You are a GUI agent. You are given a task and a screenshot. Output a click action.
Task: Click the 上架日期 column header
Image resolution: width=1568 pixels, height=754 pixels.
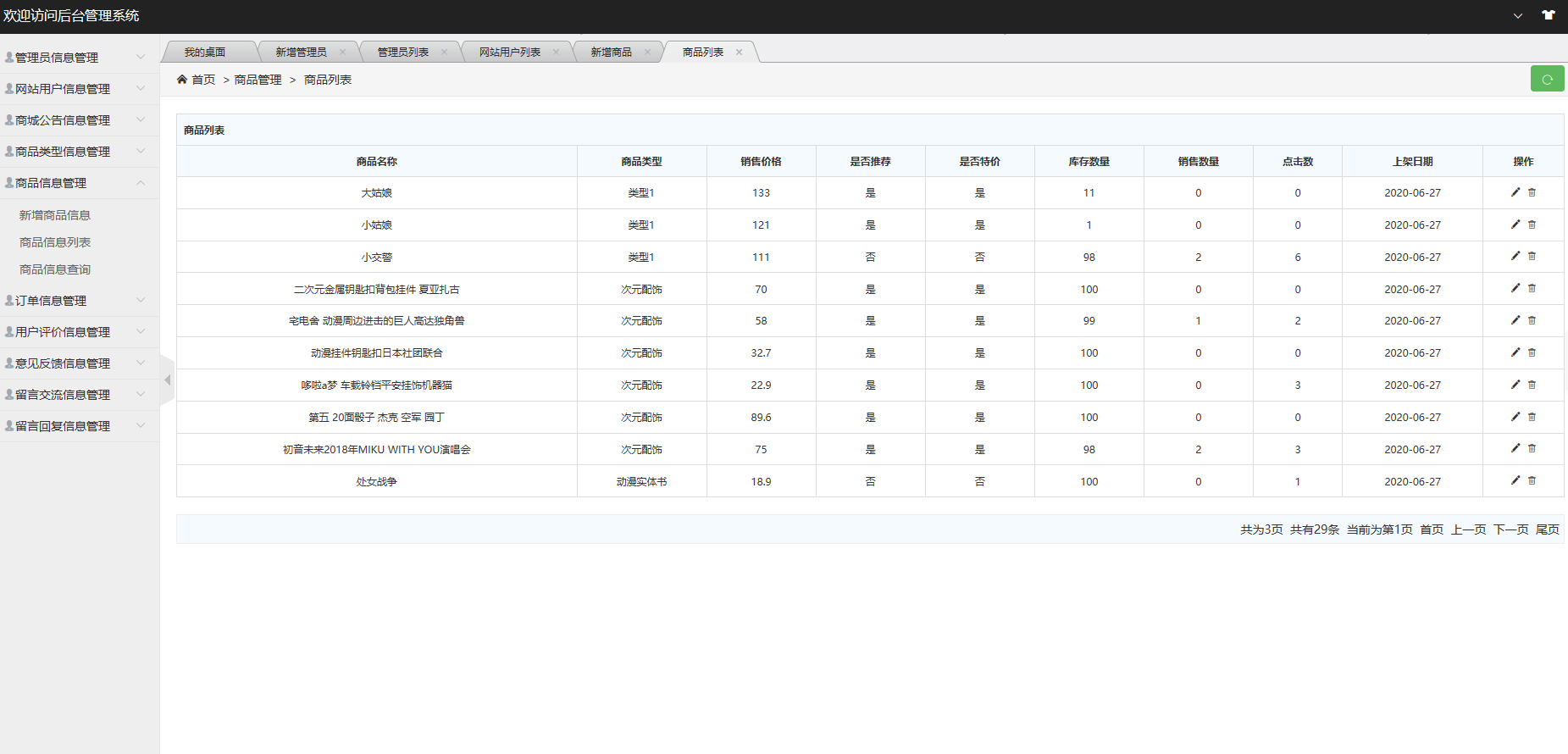[1413, 161]
